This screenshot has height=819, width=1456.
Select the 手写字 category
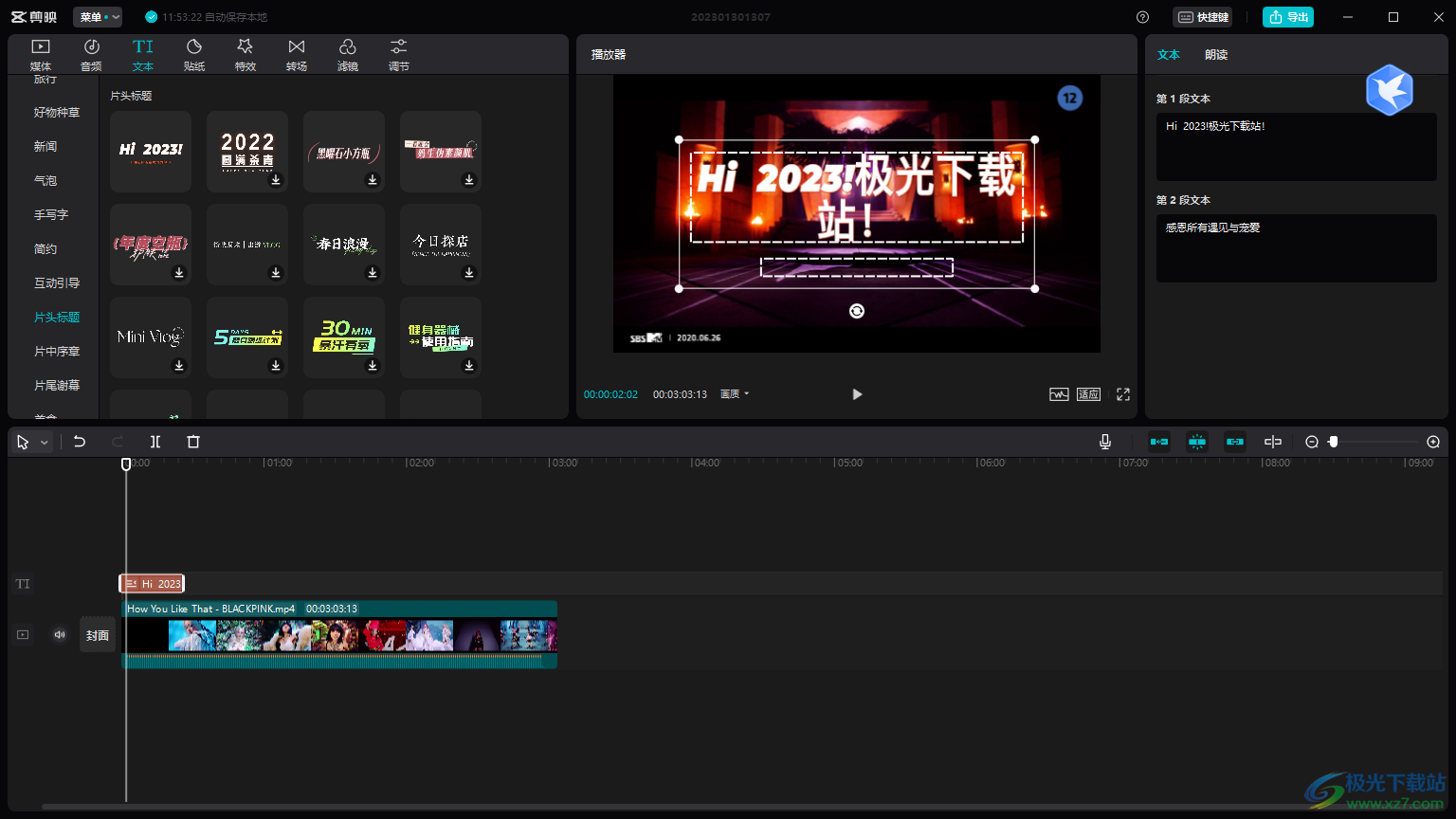51,214
